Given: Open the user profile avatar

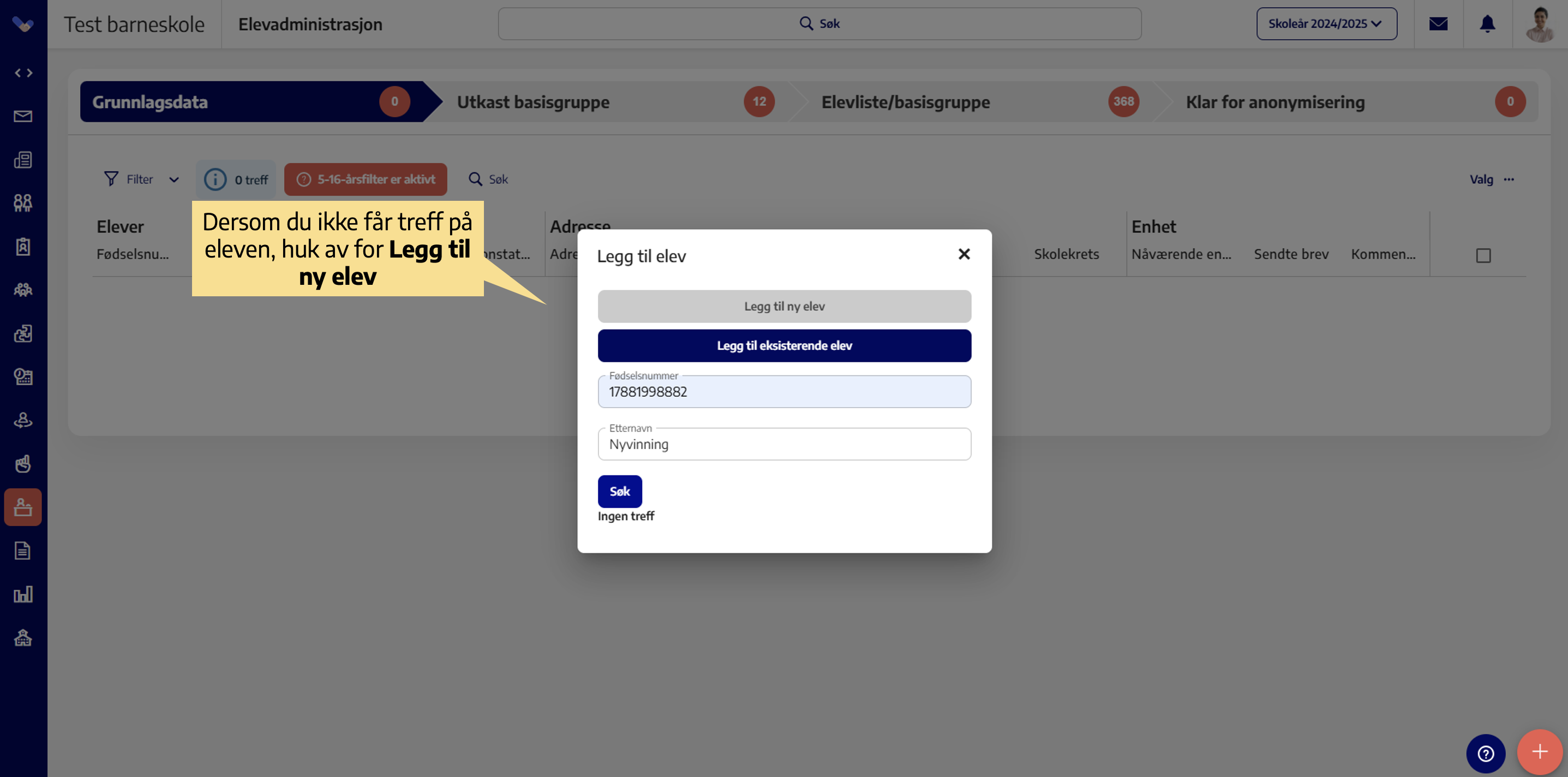Looking at the screenshot, I should click(1540, 24).
